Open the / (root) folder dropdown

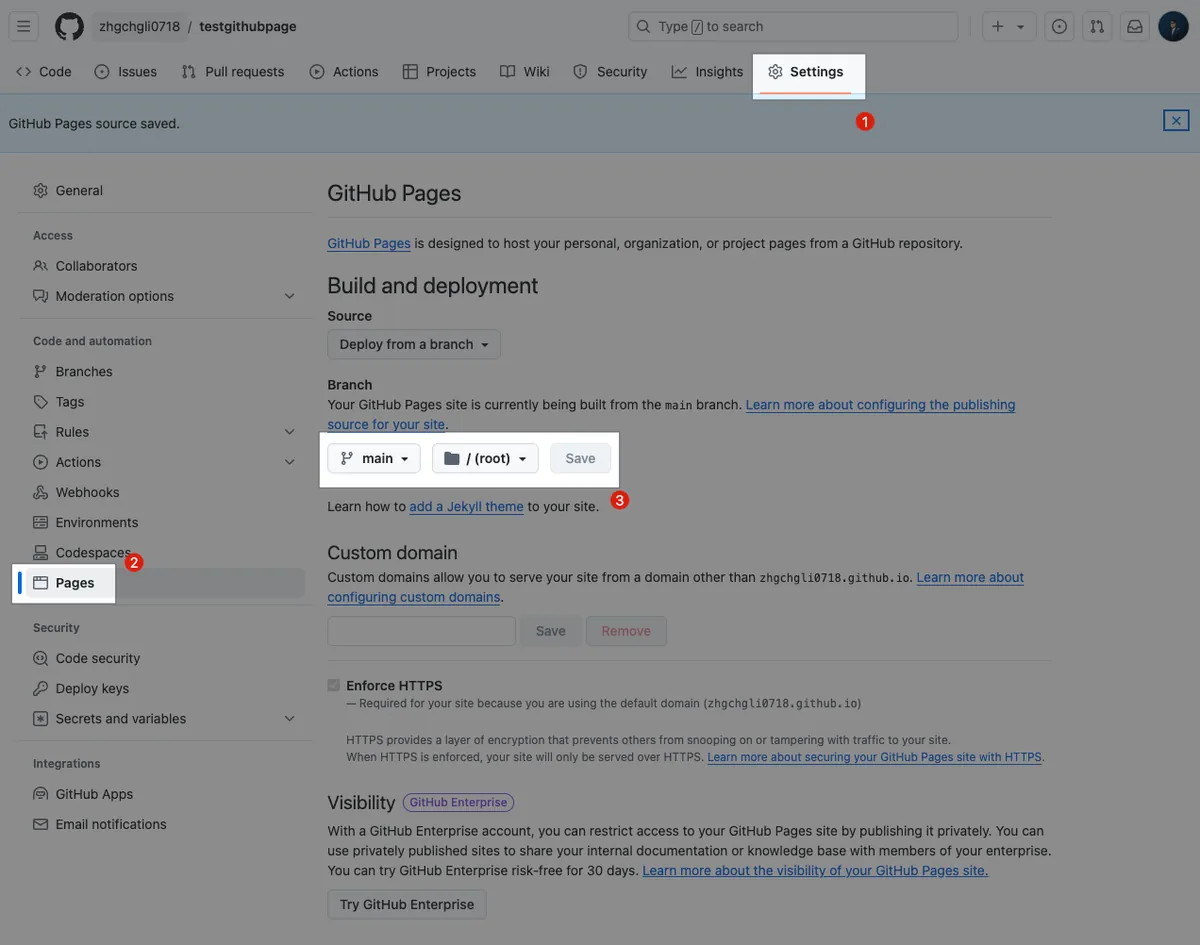point(485,458)
